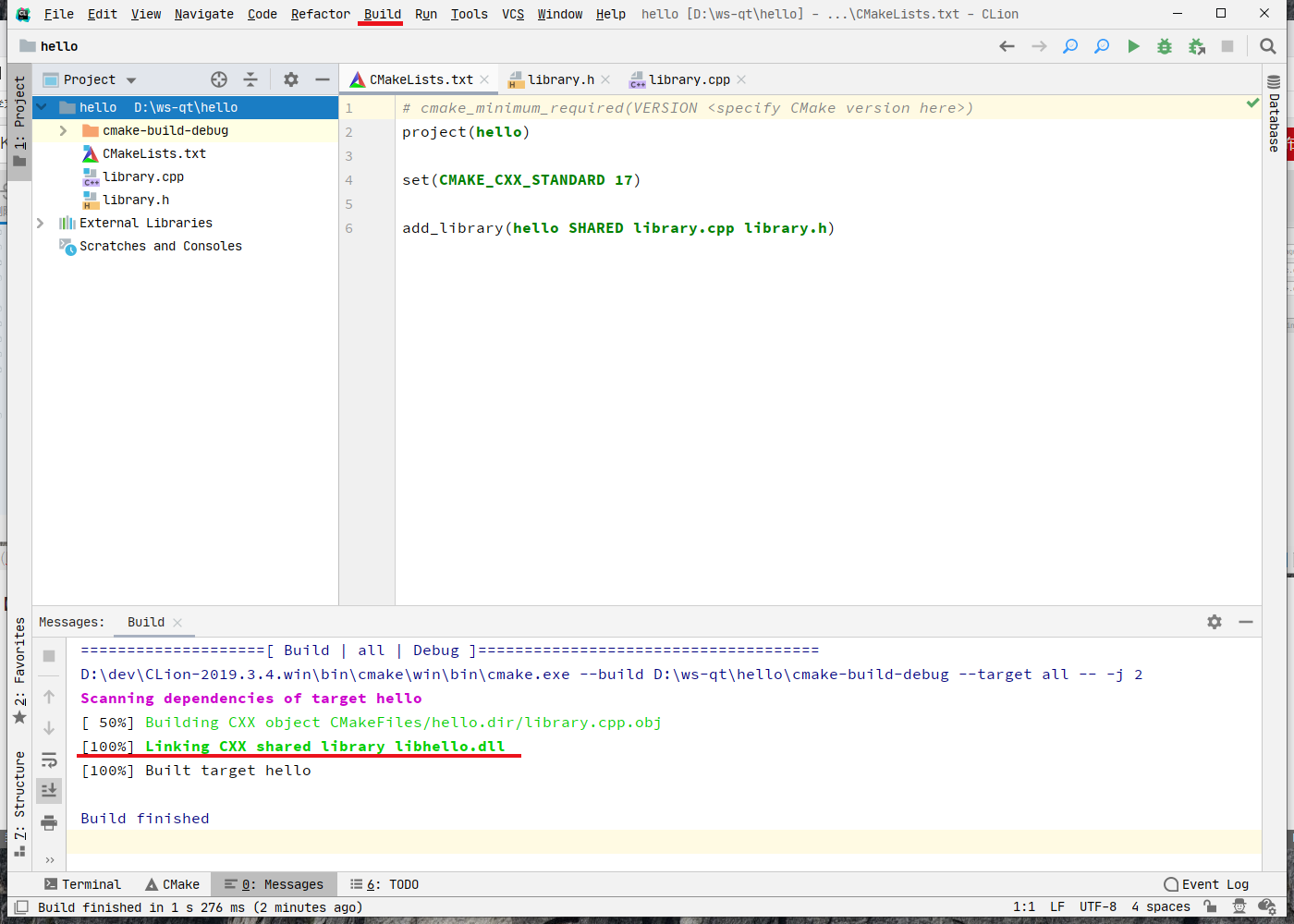Open Project panel gear settings

click(291, 79)
